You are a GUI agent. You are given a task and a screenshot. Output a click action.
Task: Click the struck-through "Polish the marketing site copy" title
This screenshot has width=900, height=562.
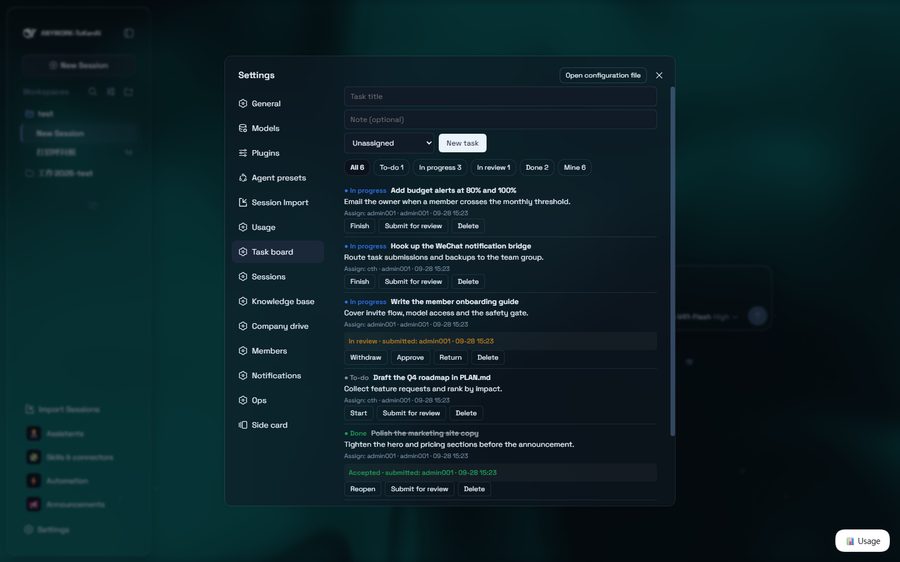(x=424, y=433)
